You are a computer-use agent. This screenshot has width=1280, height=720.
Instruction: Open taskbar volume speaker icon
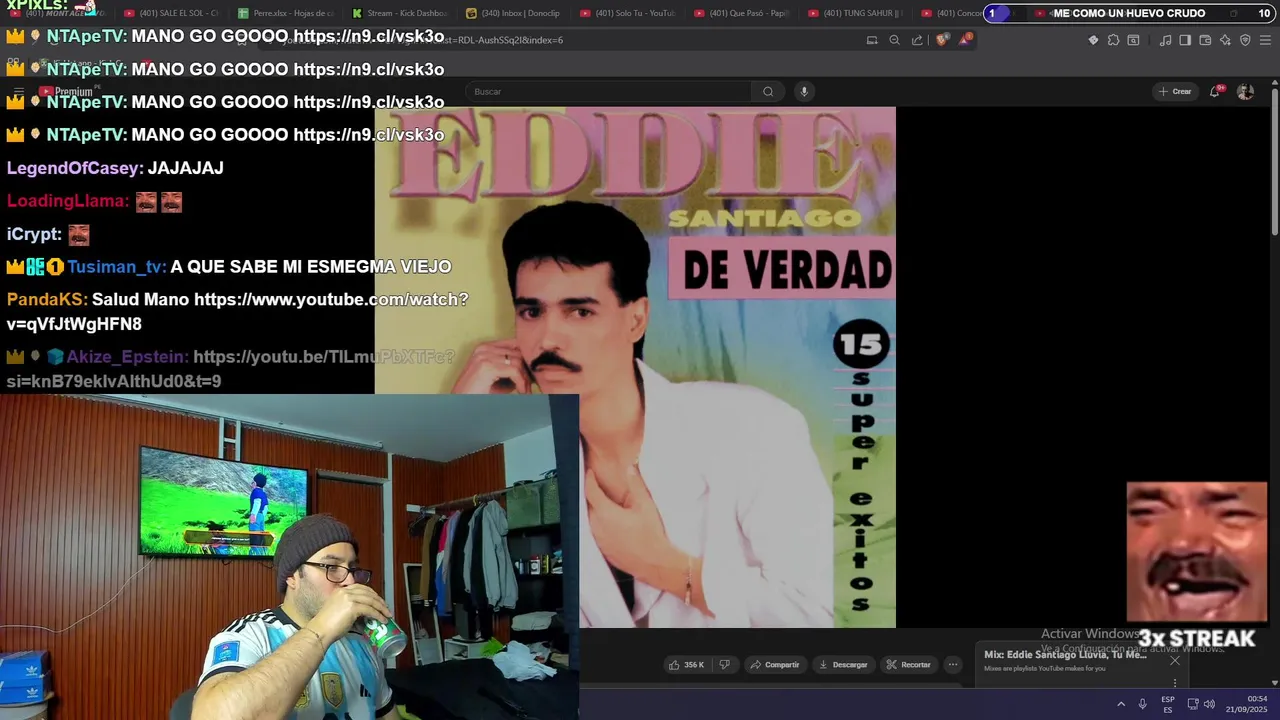click(1209, 704)
